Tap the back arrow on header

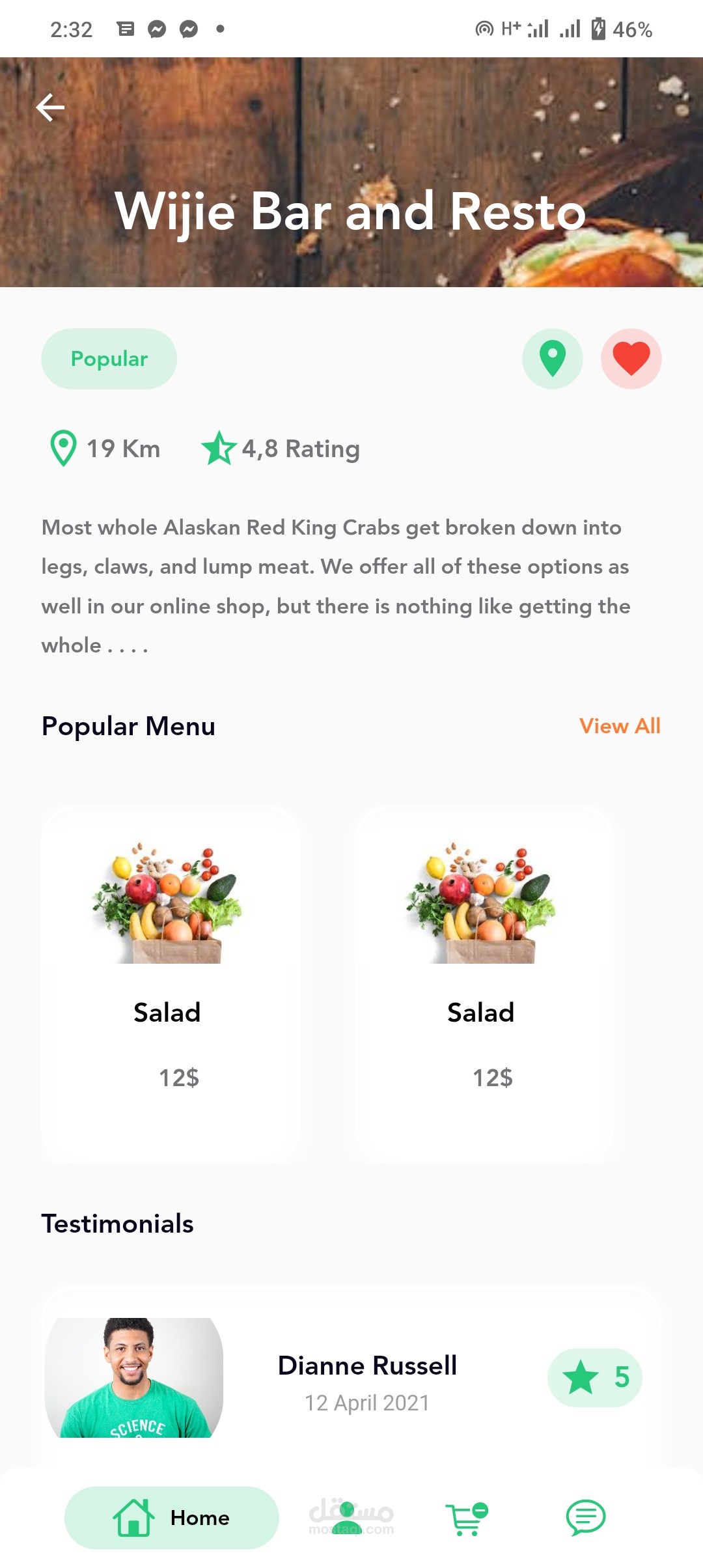tap(50, 107)
